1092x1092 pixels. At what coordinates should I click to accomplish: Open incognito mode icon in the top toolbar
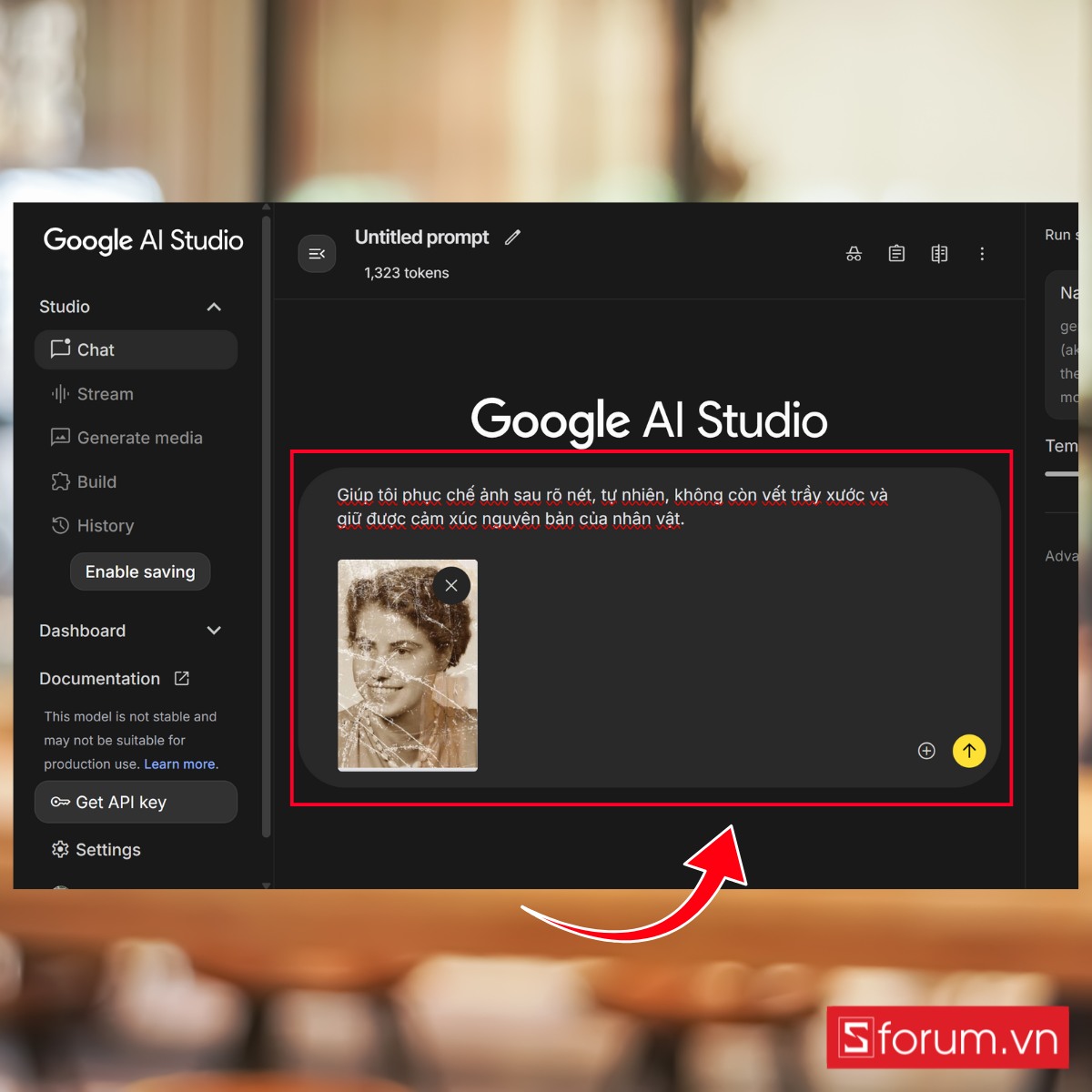[x=854, y=254]
